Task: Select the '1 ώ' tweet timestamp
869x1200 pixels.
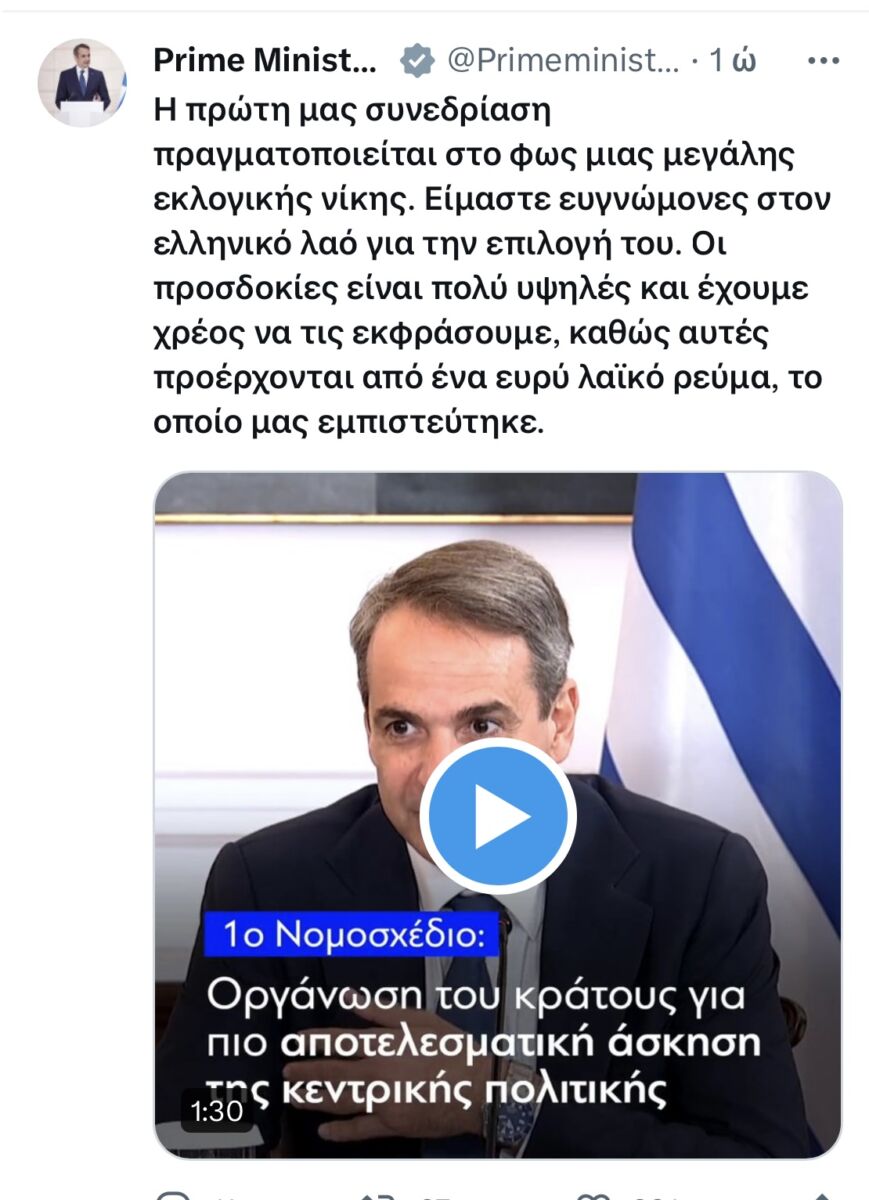Action: click(732, 62)
